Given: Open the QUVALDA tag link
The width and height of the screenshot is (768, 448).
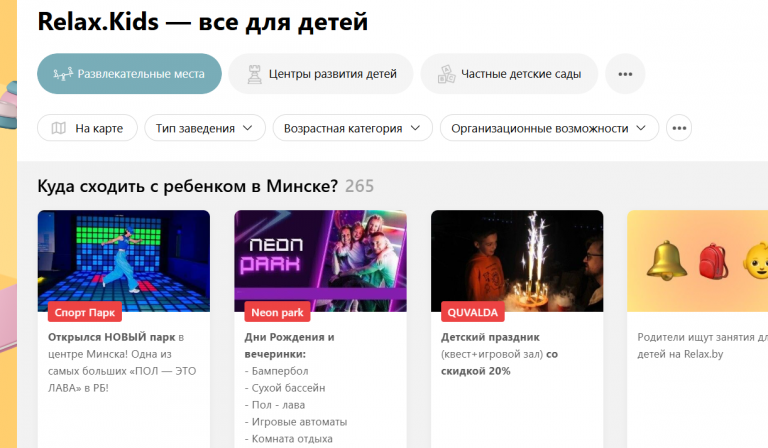Looking at the screenshot, I should tap(473, 312).
